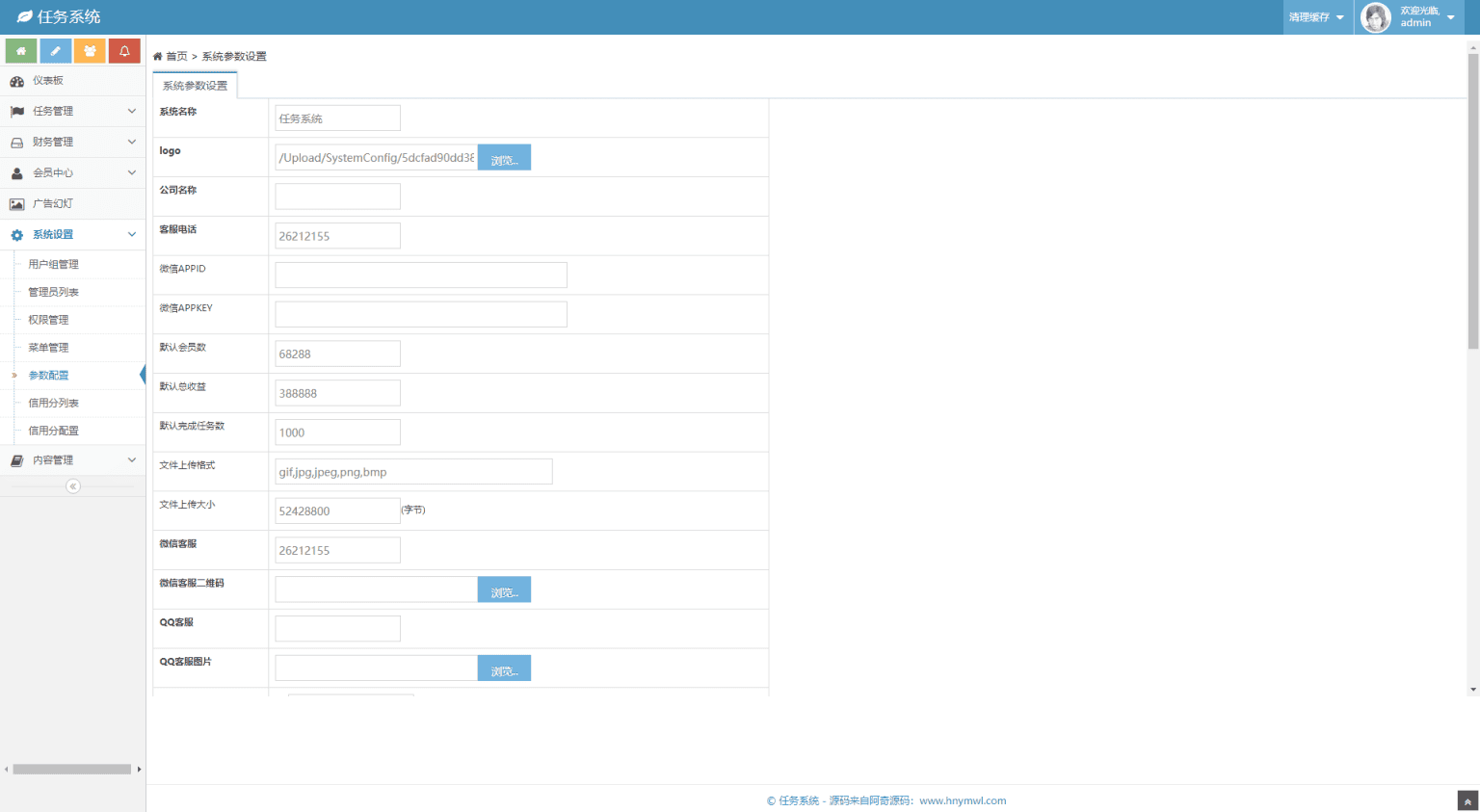
Task: Expand the 任务管理 menu
Action: pos(72,112)
